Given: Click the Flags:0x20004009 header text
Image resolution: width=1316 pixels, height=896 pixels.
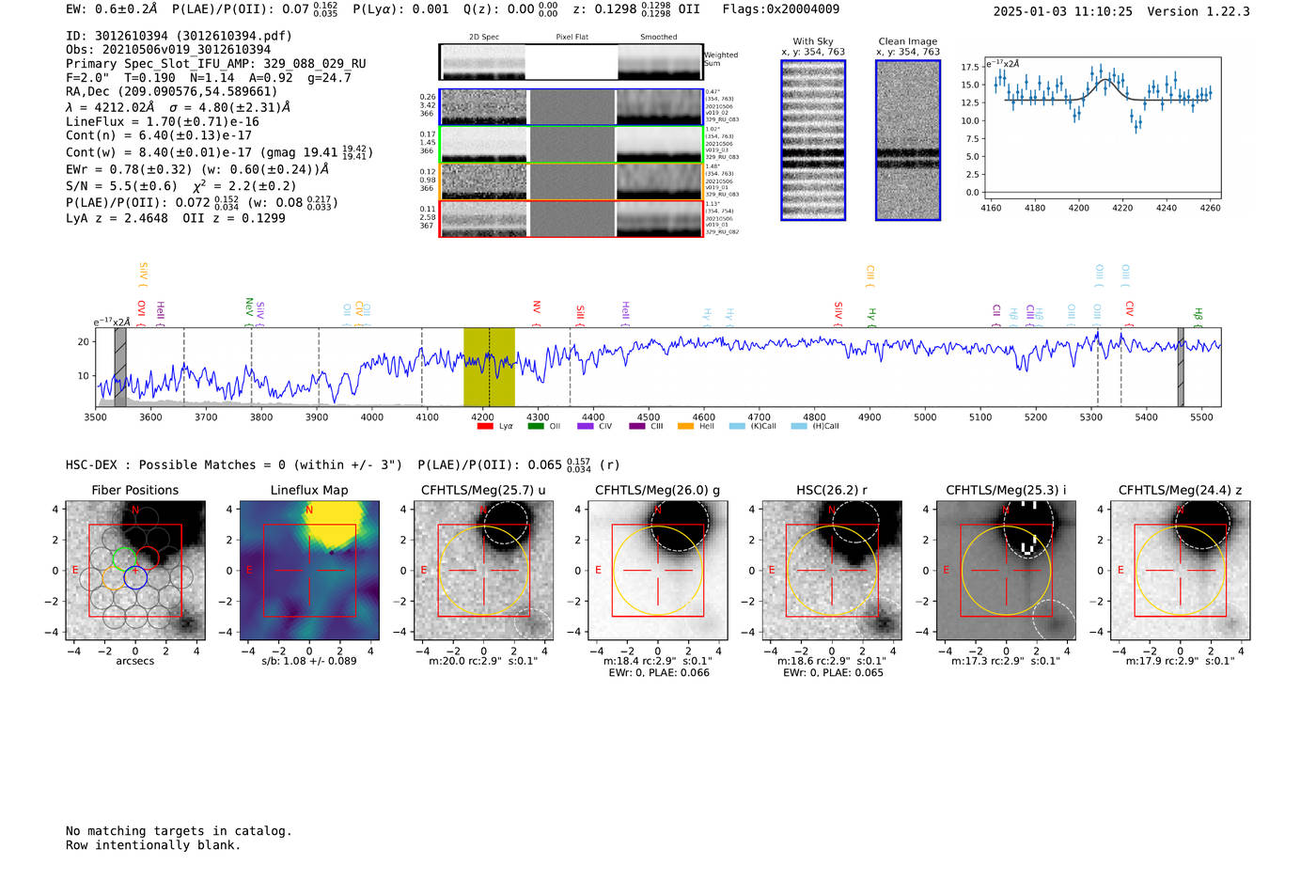Looking at the screenshot, I should (781, 9).
